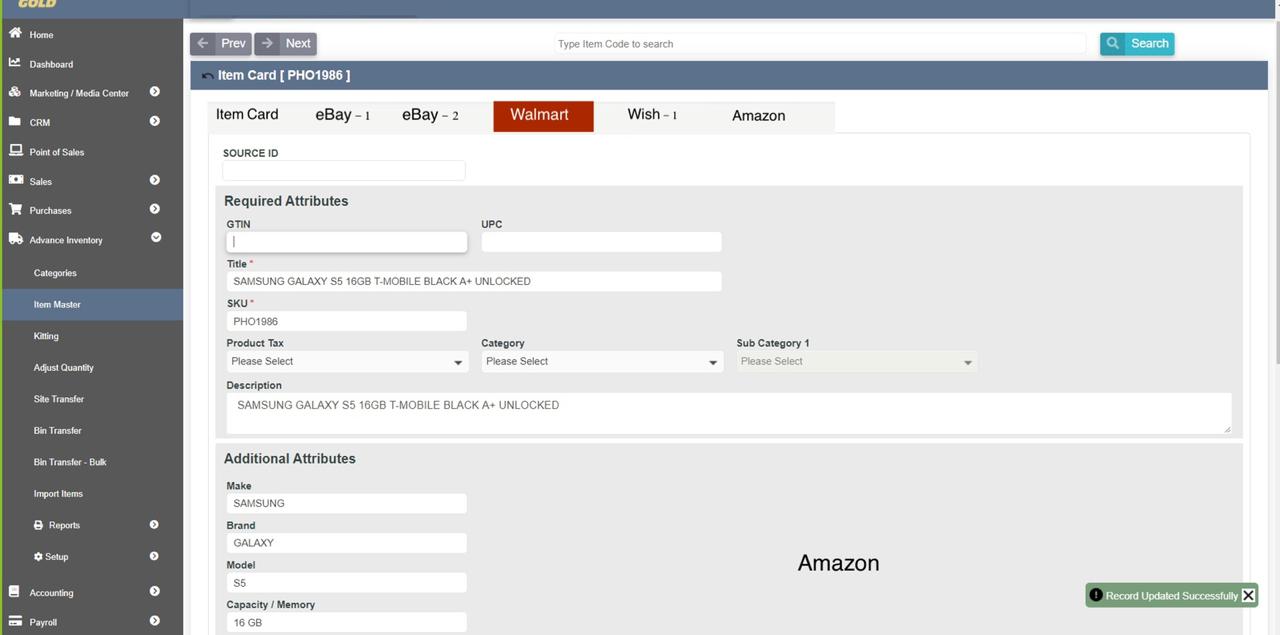The image size is (1280, 635).
Task: Click the Purchases cart icon
Action: point(15,209)
